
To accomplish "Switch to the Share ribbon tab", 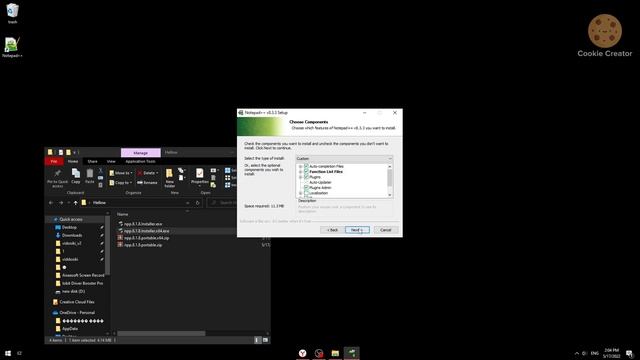I will [93, 161].
